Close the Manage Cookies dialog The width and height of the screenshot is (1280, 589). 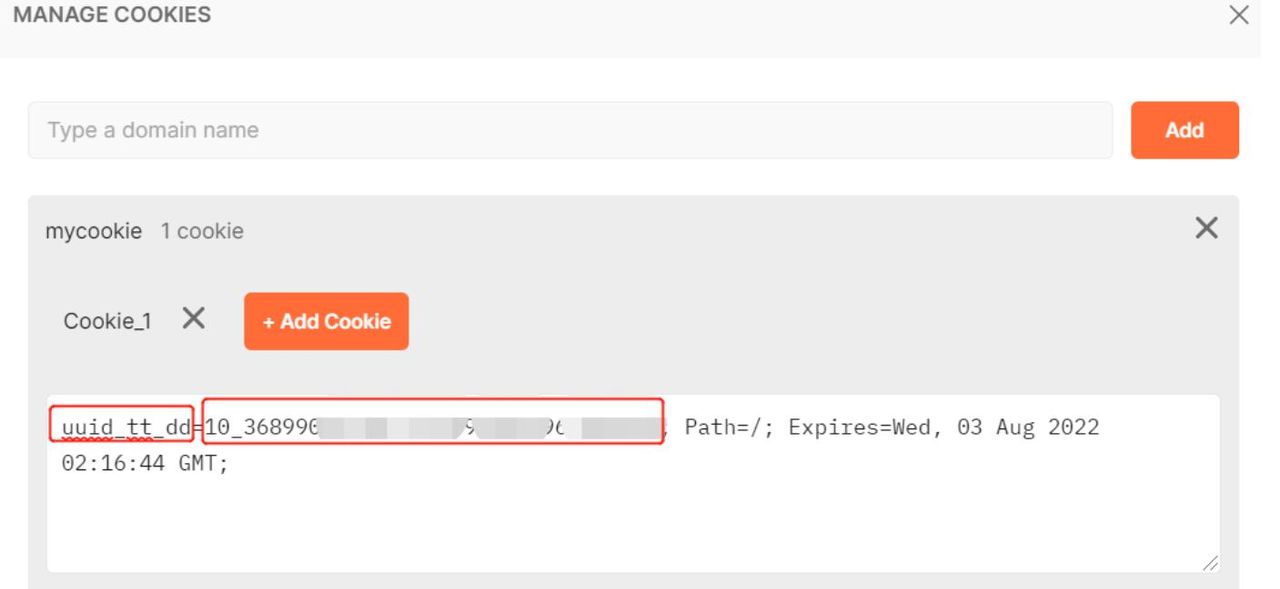(x=1239, y=16)
